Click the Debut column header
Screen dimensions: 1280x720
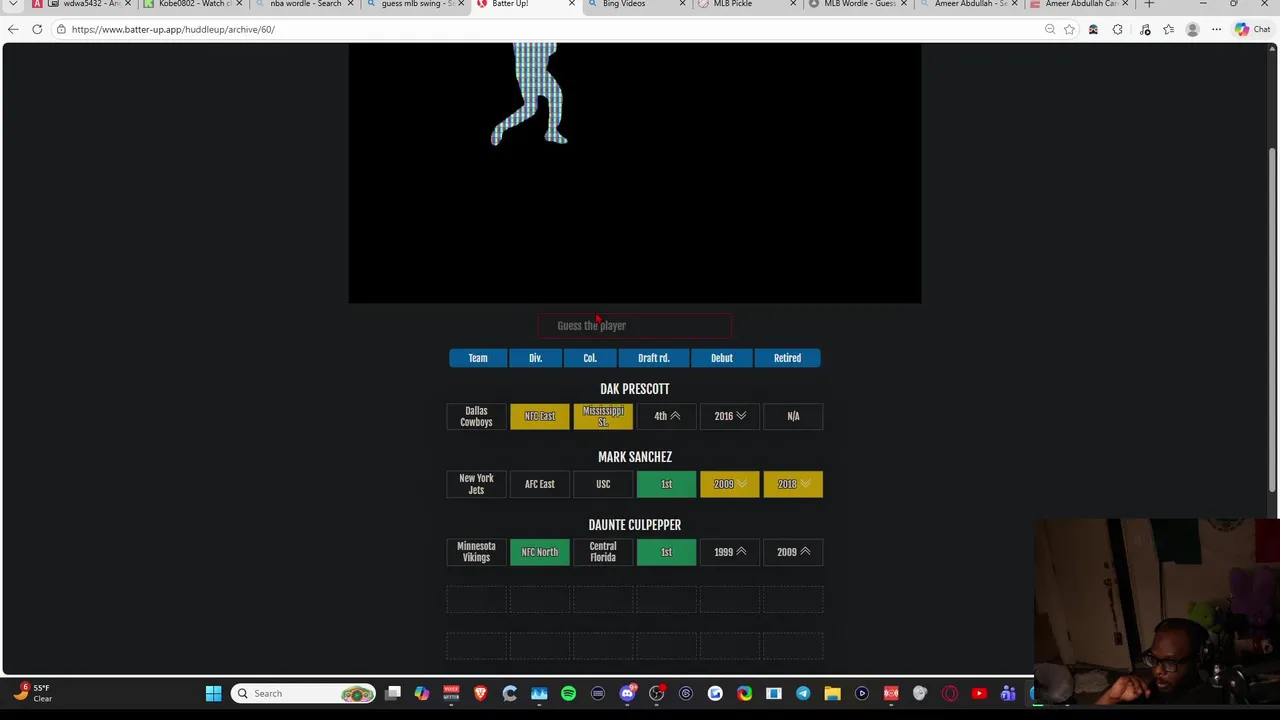tap(721, 358)
